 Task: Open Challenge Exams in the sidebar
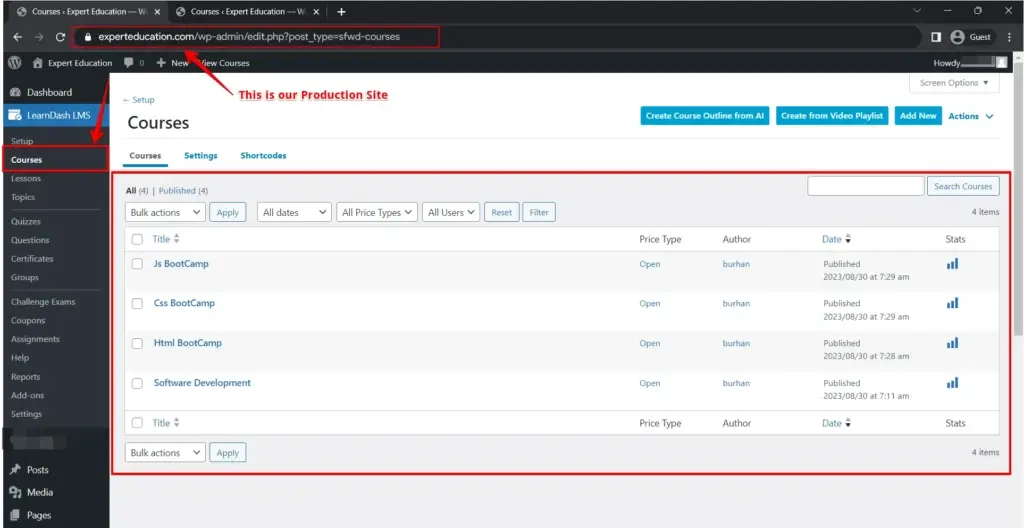[43, 302]
